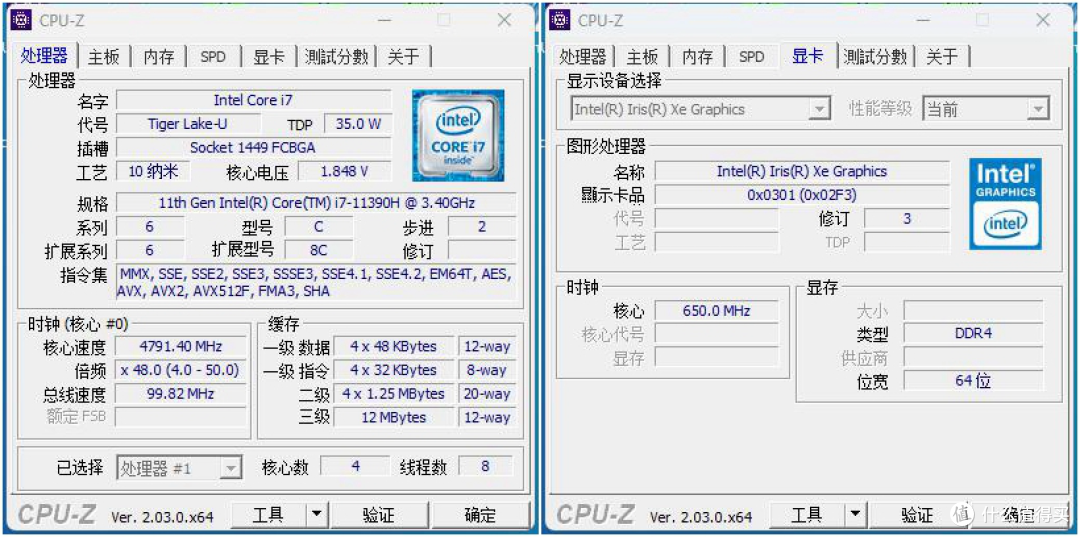Click board ID value 0x0301 (0x02F3)
Viewport: 1080px width, 537px height.
[802, 195]
